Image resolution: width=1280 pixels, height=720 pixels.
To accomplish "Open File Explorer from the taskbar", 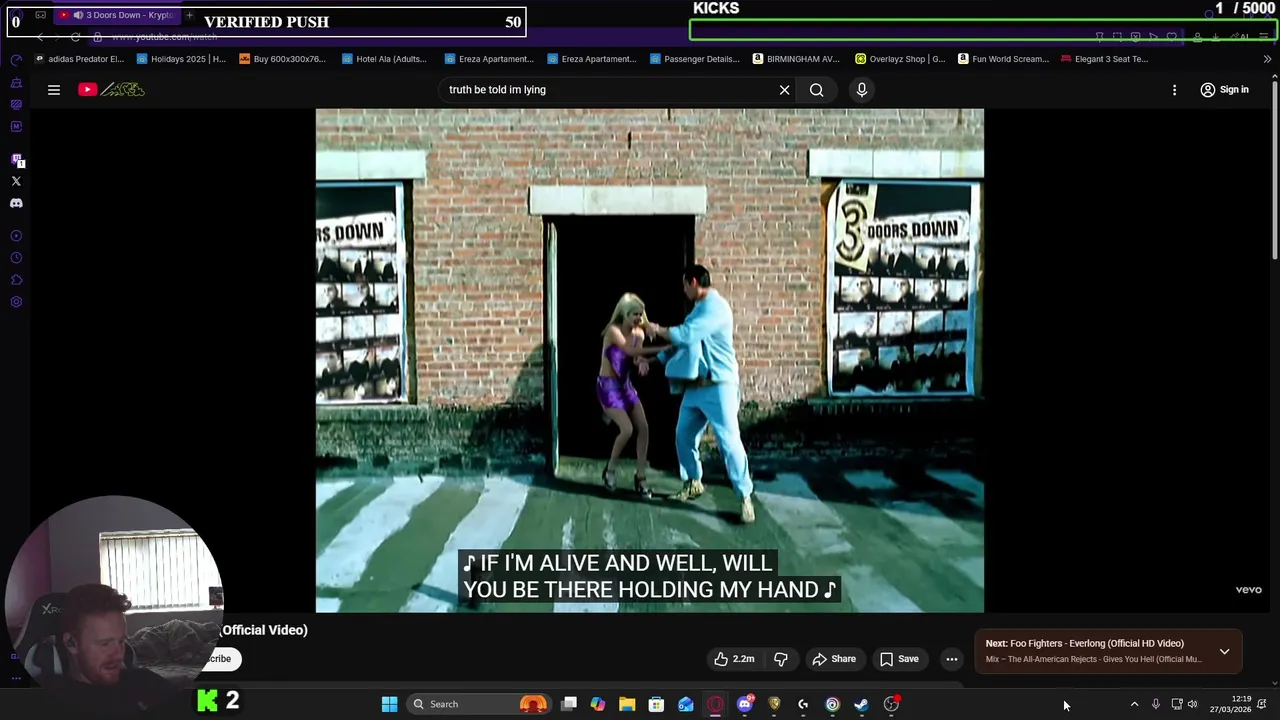I will [x=627, y=704].
